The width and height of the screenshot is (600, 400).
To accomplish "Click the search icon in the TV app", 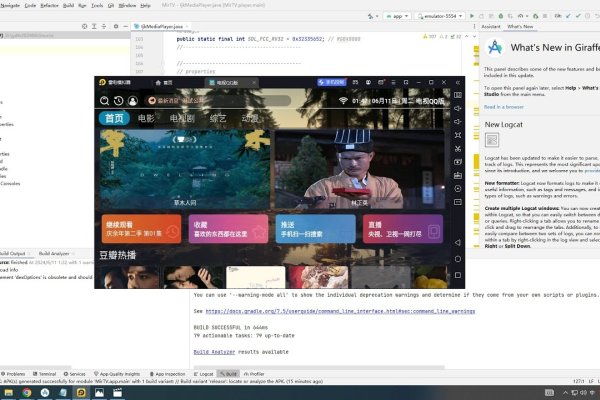I will click(x=104, y=101).
